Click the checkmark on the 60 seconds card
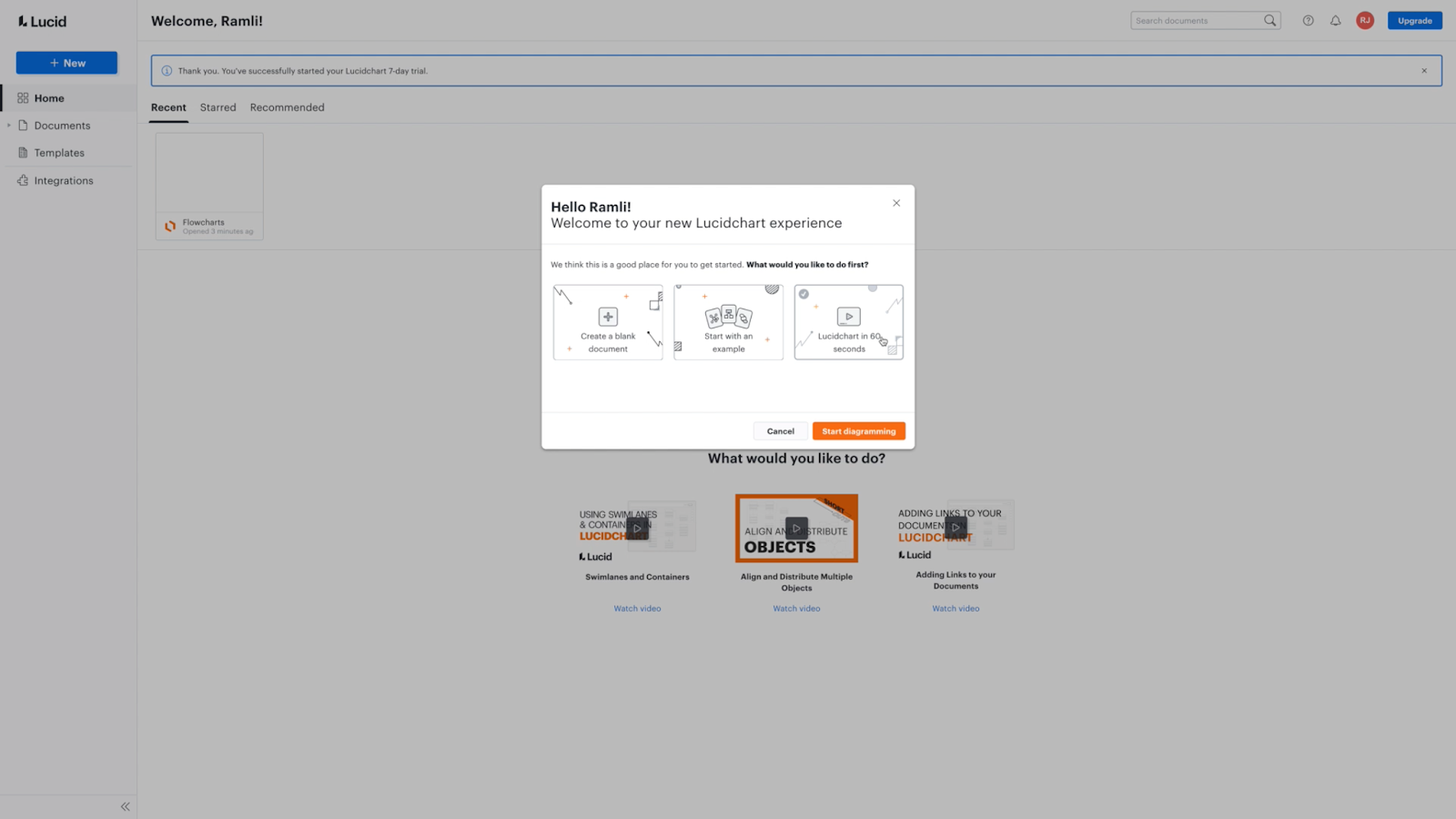 click(804, 294)
